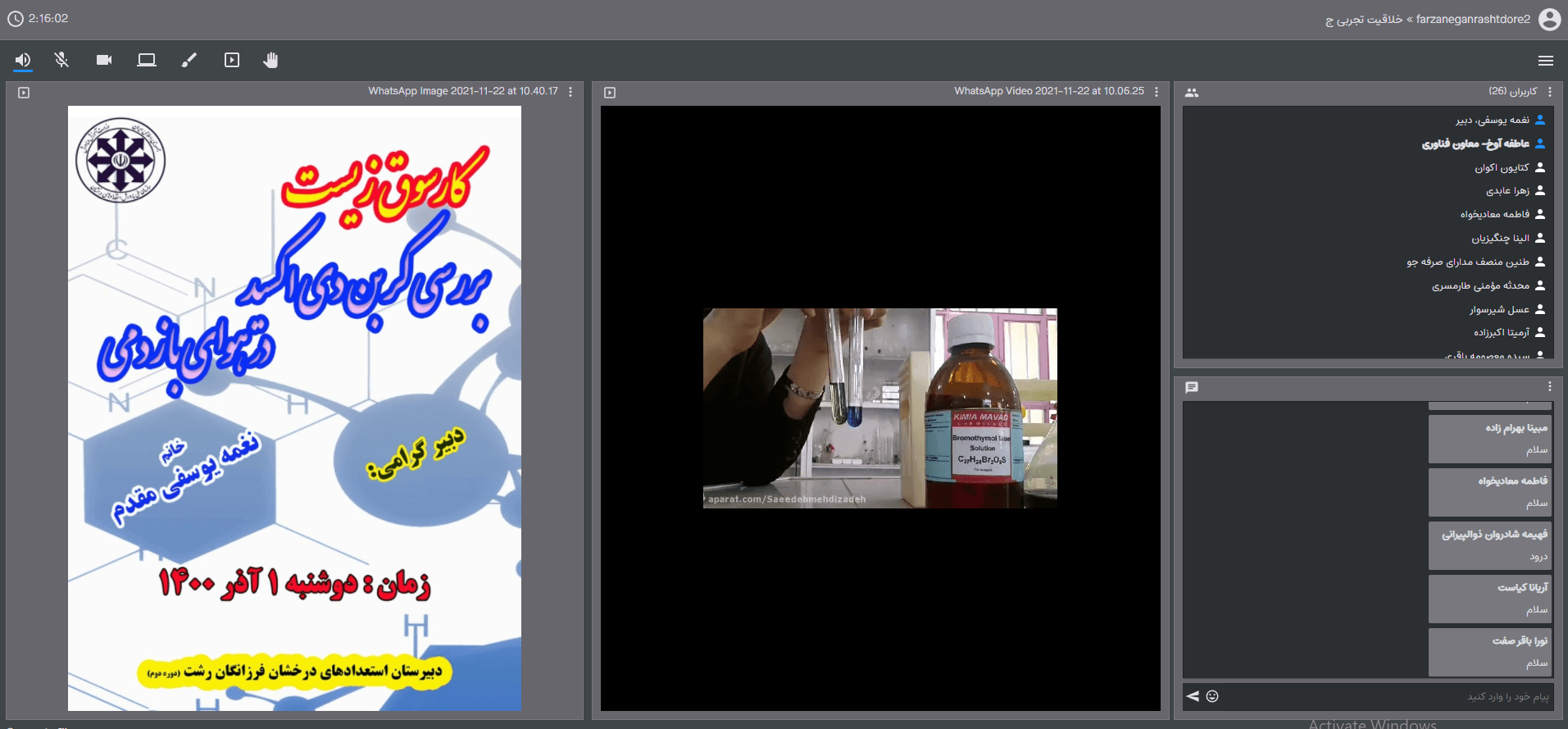
Task: Open the hamburger main menu
Action: [x=1545, y=61]
